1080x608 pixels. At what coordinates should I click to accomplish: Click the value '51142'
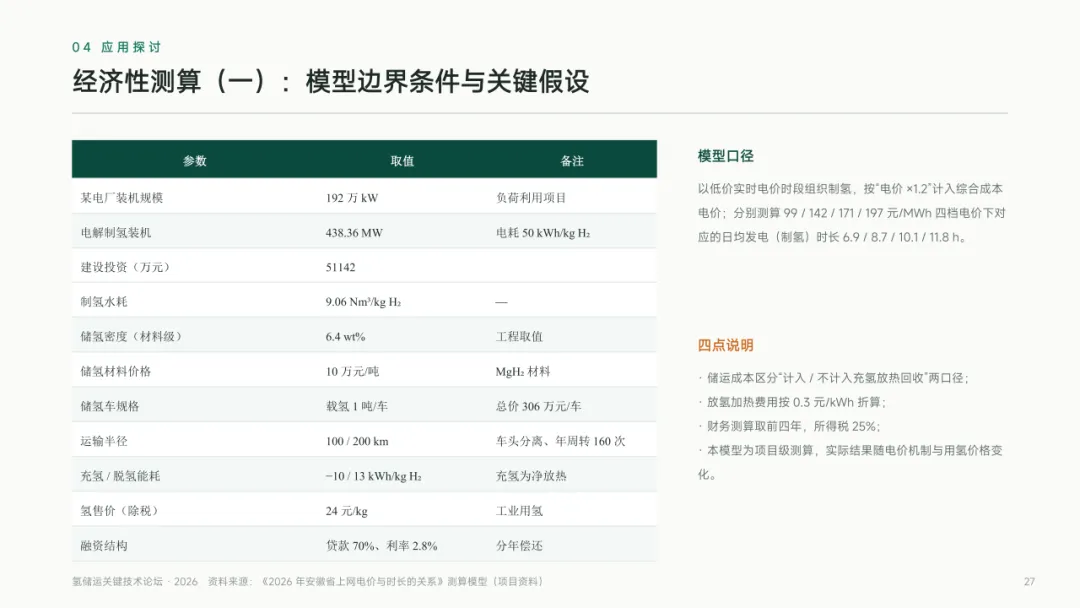(340, 267)
